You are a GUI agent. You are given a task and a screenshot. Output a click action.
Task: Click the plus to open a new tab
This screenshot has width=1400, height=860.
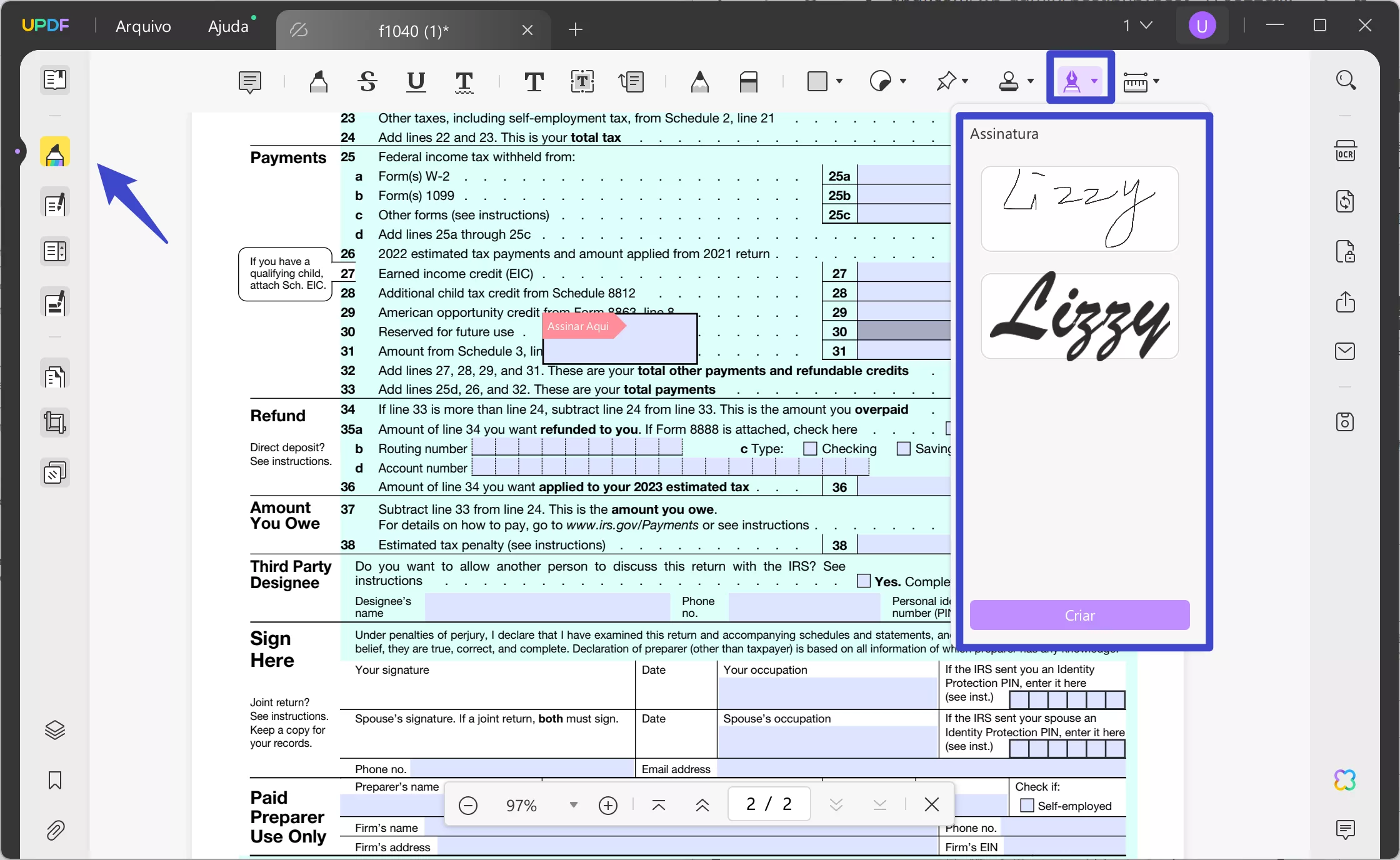575,29
